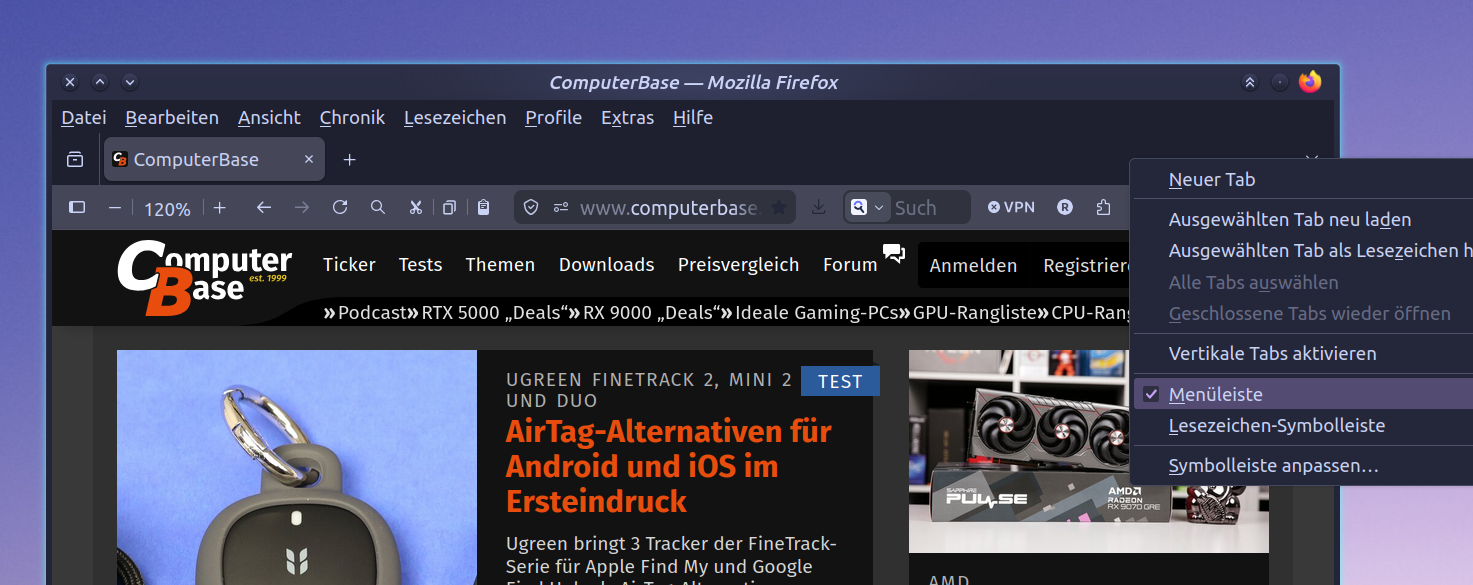Viewport: 1473px width, 585px height.
Task: Reset zoom via the 120% label
Action: click(x=167, y=209)
